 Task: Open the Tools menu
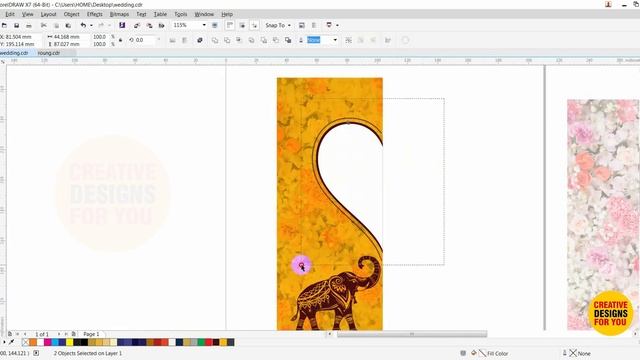180,14
